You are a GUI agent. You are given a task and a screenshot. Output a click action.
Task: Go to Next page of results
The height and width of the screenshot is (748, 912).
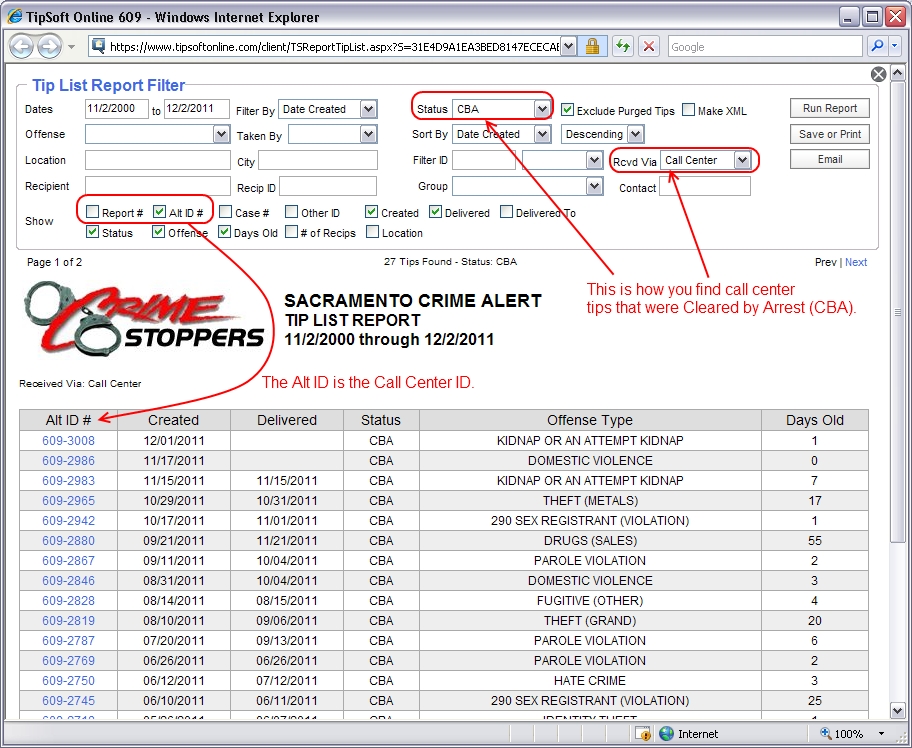(856, 262)
